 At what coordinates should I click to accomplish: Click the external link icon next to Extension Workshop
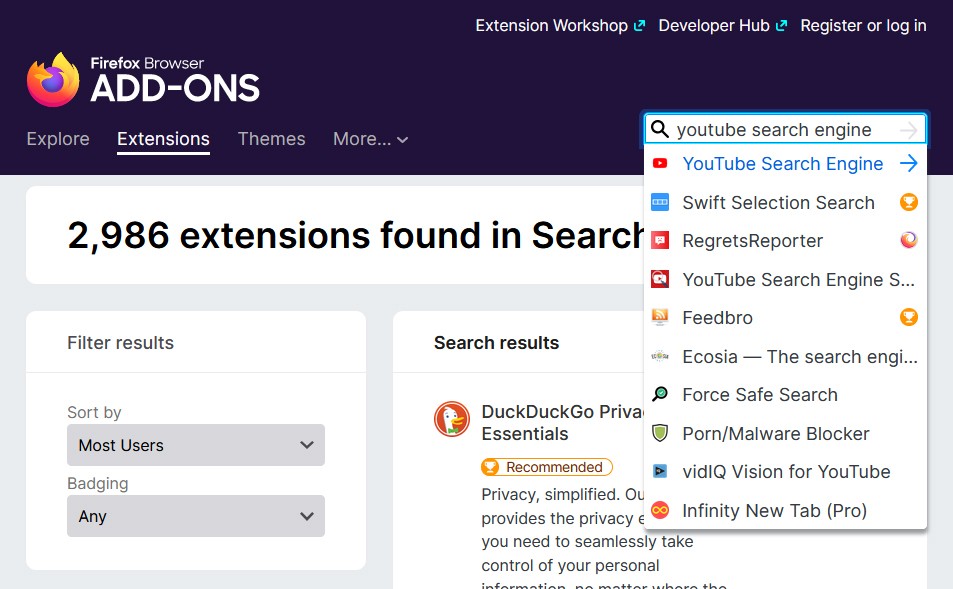pos(639,26)
